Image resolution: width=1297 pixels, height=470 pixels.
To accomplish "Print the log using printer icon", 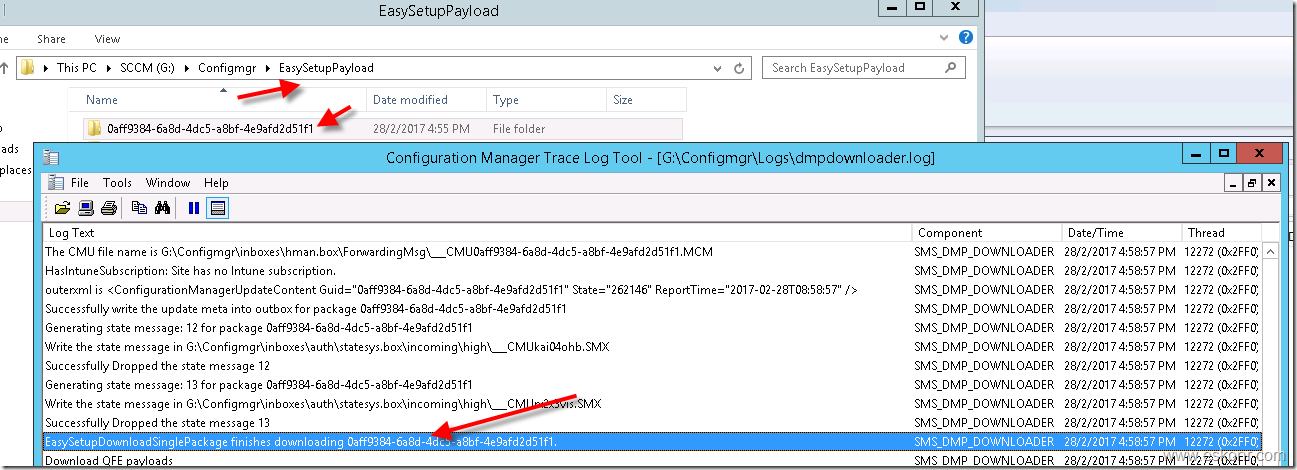I will coord(109,208).
